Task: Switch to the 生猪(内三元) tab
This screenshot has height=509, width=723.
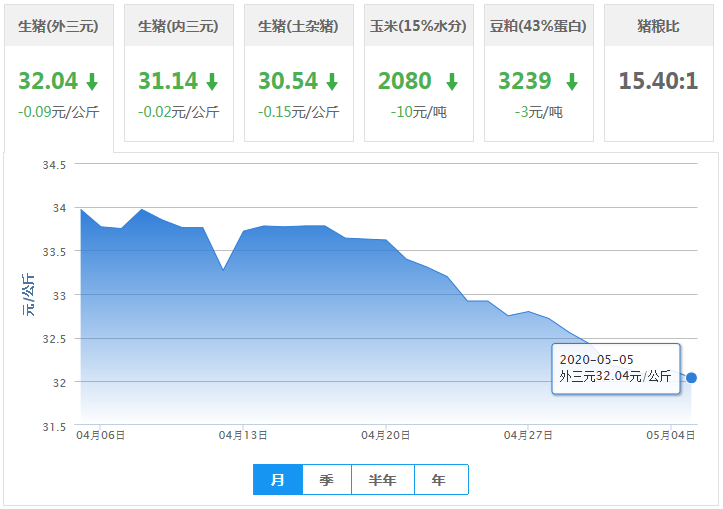Action: [x=178, y=26]
